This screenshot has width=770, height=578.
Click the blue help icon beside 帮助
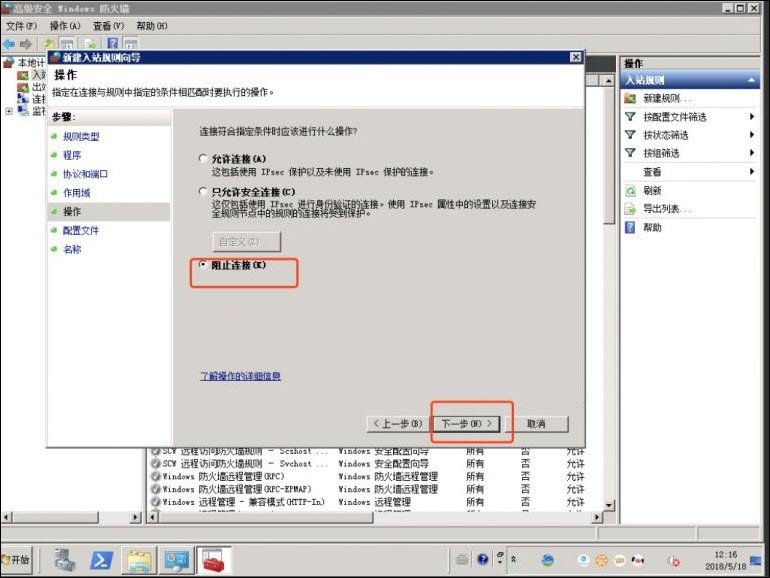coord(630,227)
